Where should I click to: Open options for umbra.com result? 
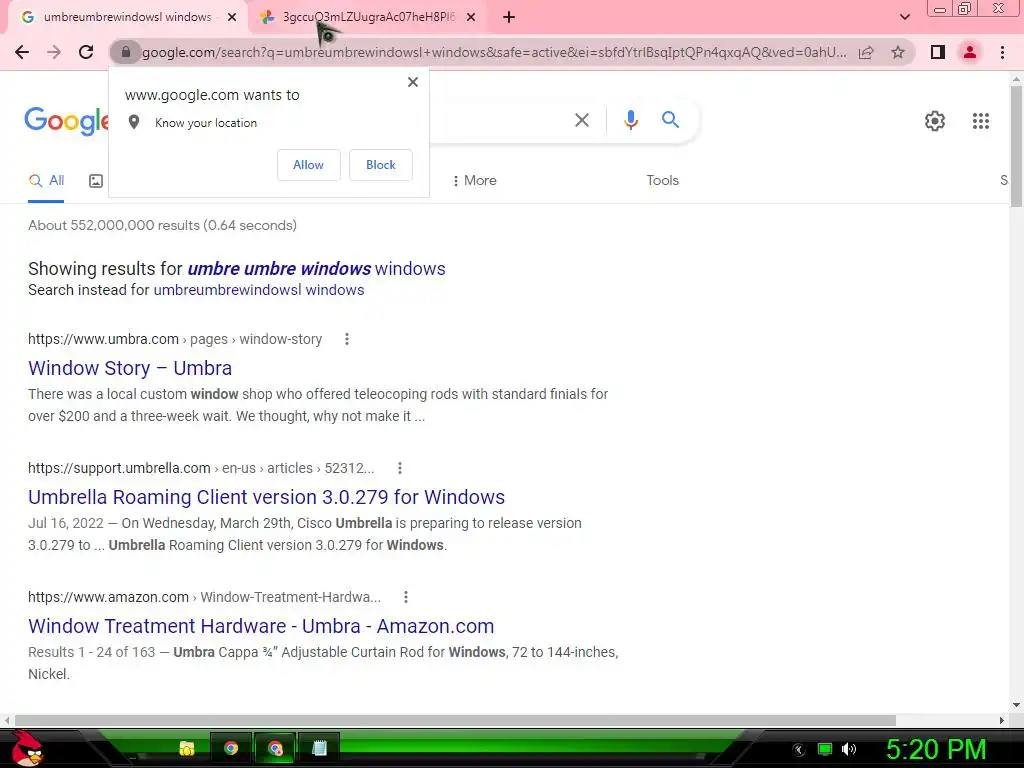347,339
